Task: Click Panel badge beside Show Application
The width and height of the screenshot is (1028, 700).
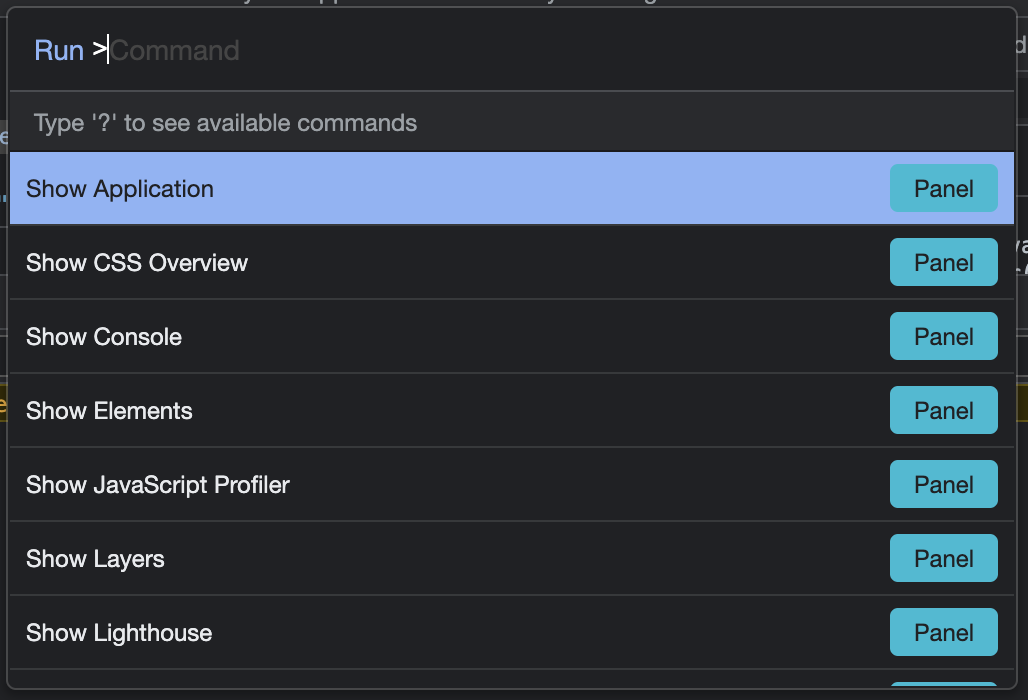Action: 943,189
